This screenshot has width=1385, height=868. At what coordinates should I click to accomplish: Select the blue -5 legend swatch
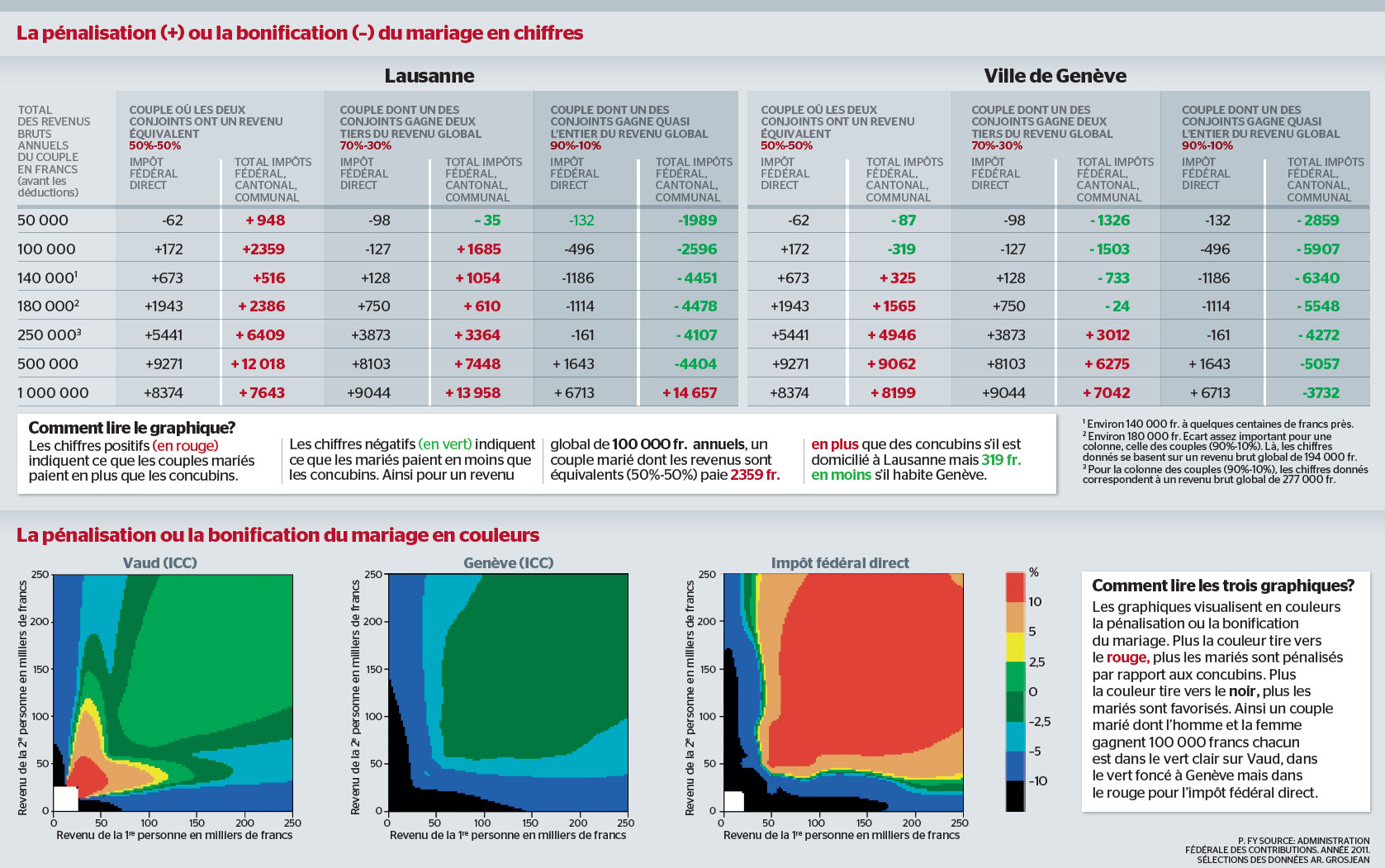click(x=1015, y=766)
